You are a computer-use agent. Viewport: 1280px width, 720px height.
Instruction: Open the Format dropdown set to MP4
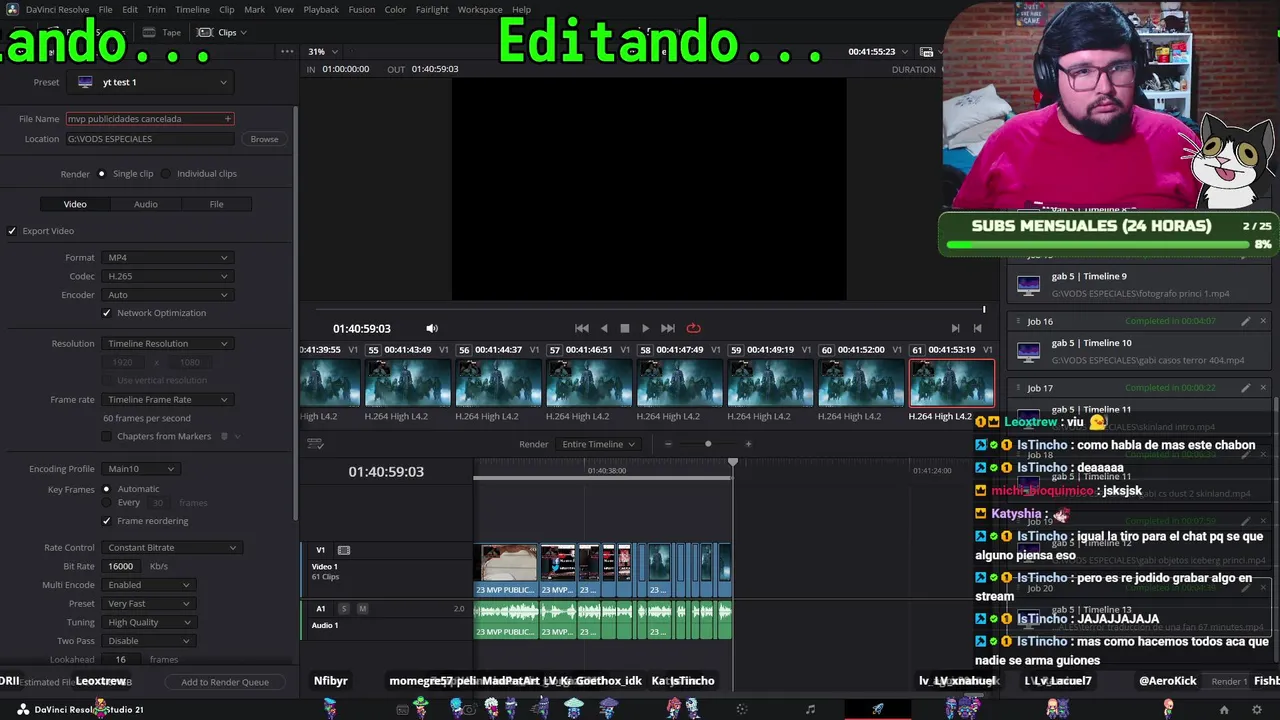pyautogui.click(x=167, y=258)
